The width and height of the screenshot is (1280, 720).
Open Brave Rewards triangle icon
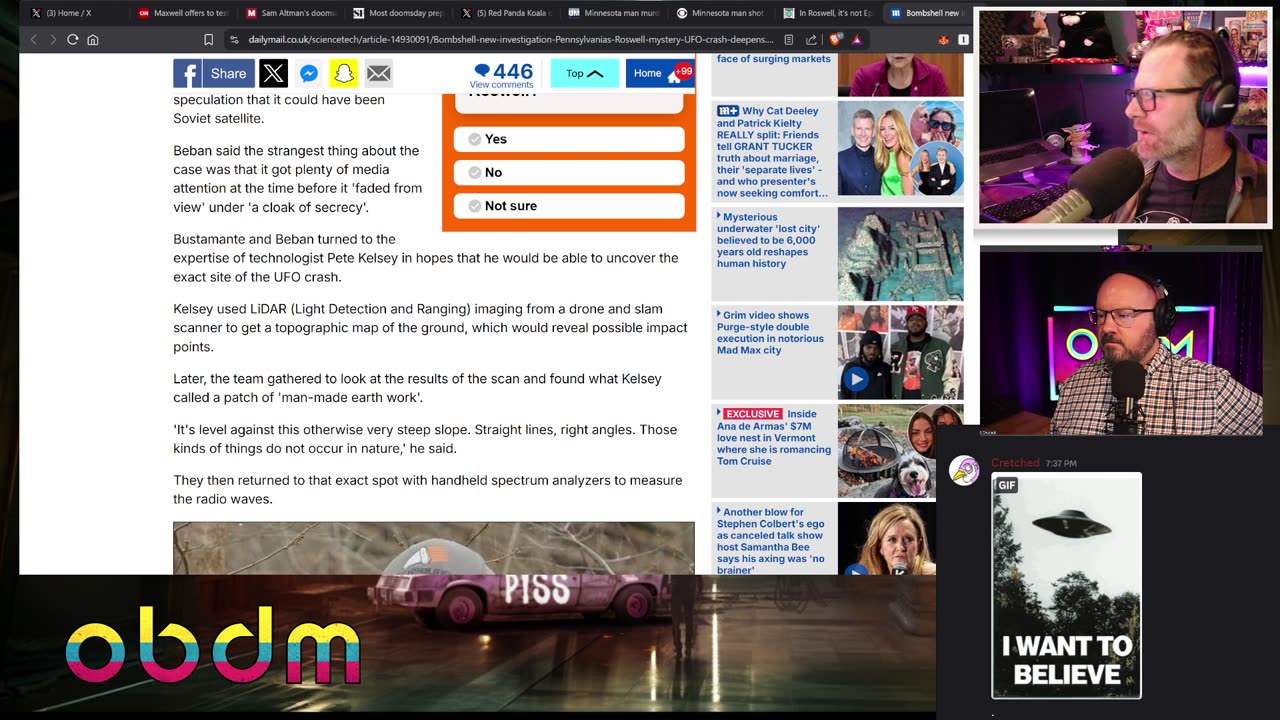tap(857, 39)
